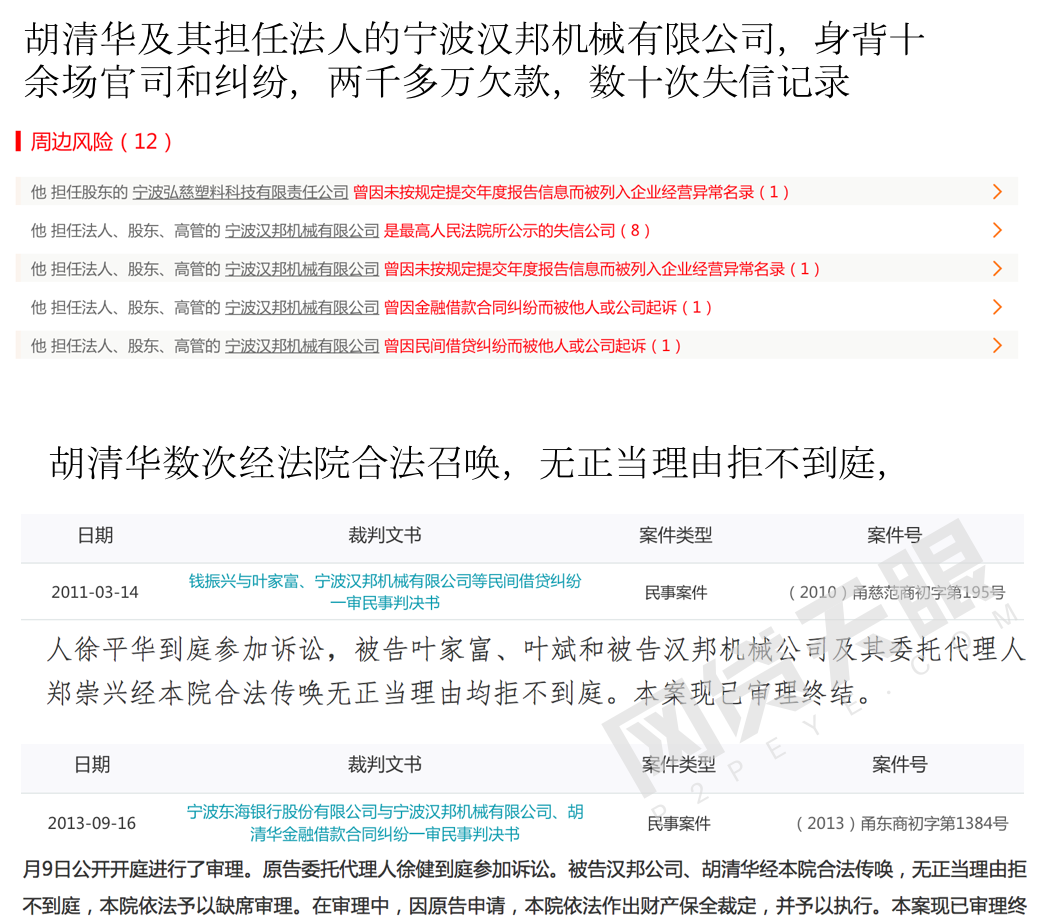Open the 钱振兴与叶家富 民间借贷纠纷 judgment link
1059x922 pixels.
coord(385,592)
